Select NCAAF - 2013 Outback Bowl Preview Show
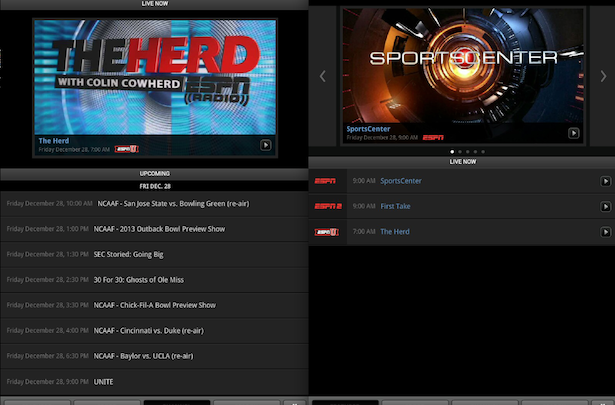 coord(154,229)
